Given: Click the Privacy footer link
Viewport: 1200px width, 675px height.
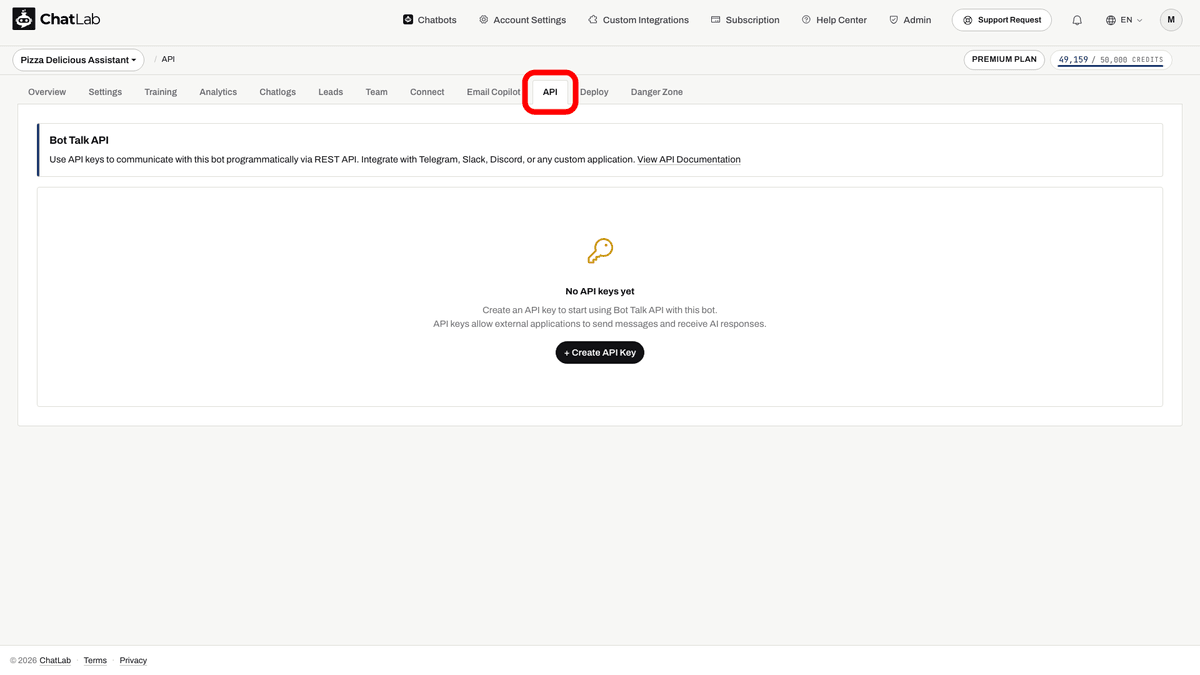Looking at the screenshot, I should 133,660.
